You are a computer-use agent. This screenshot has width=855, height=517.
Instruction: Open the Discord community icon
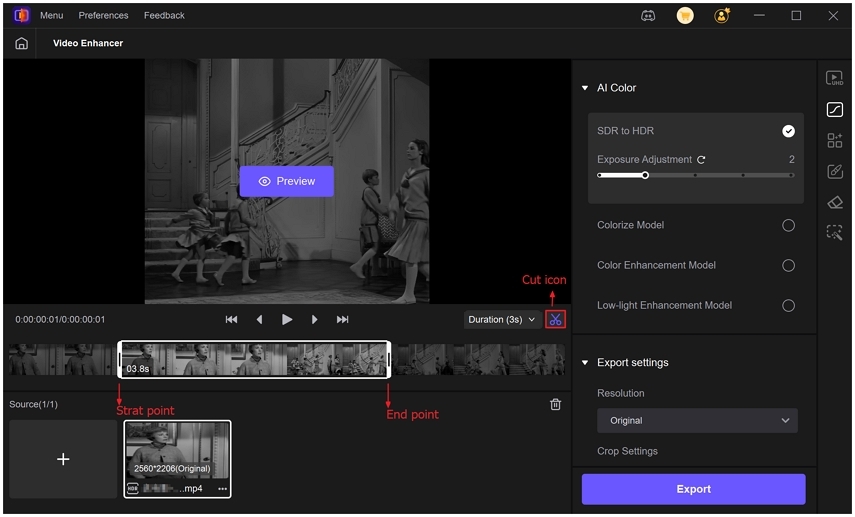point(648,16)
